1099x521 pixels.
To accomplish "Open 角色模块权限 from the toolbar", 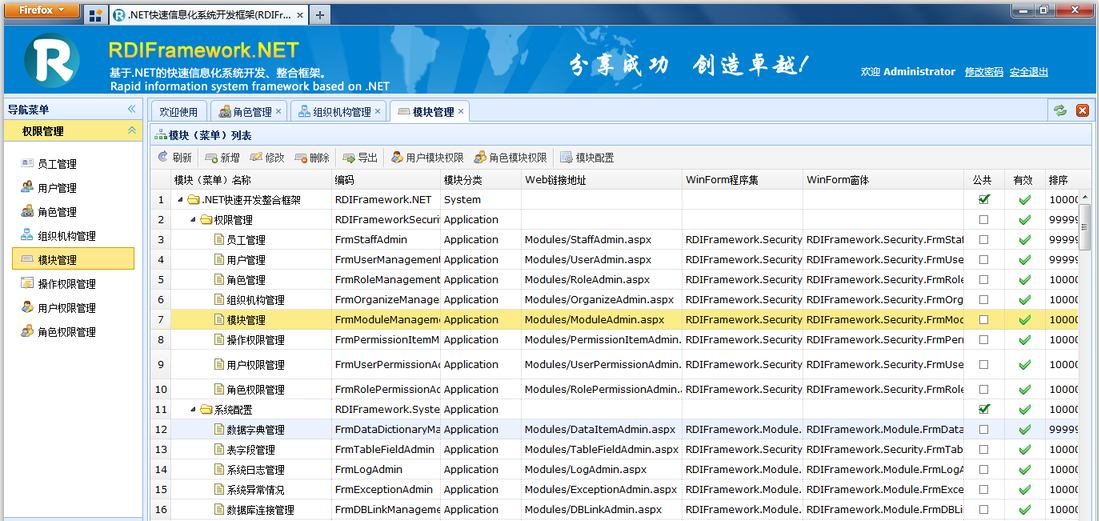I will (510, 158).
